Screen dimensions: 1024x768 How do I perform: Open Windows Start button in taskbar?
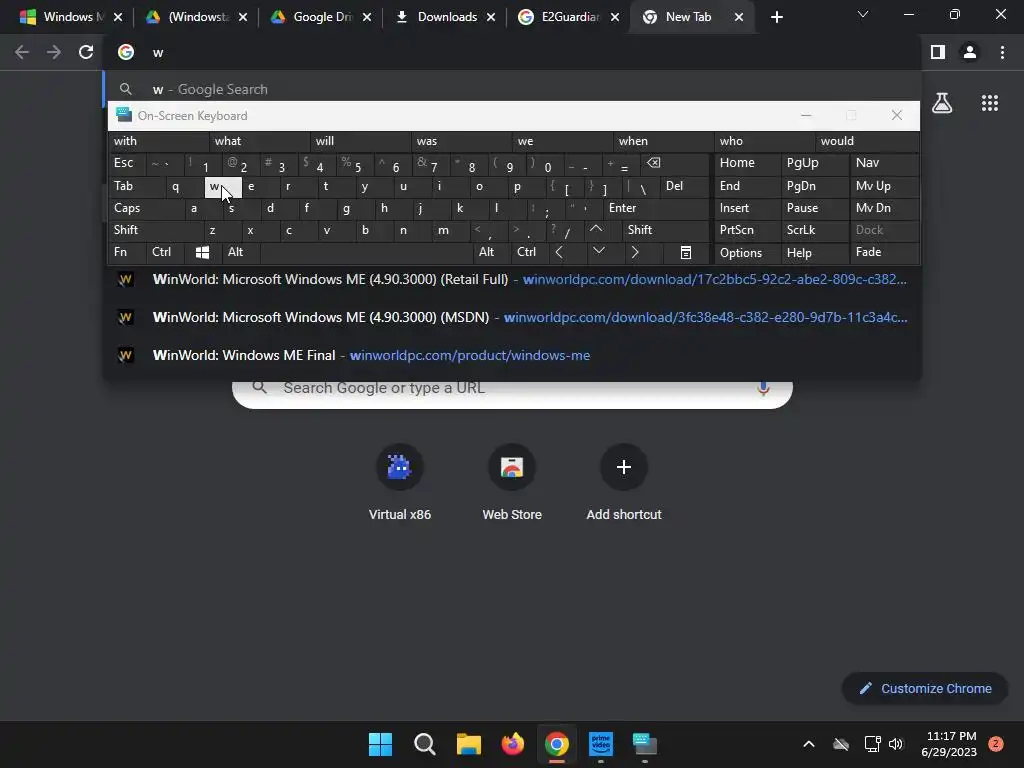pyautogui.click(x=380, y=744)
